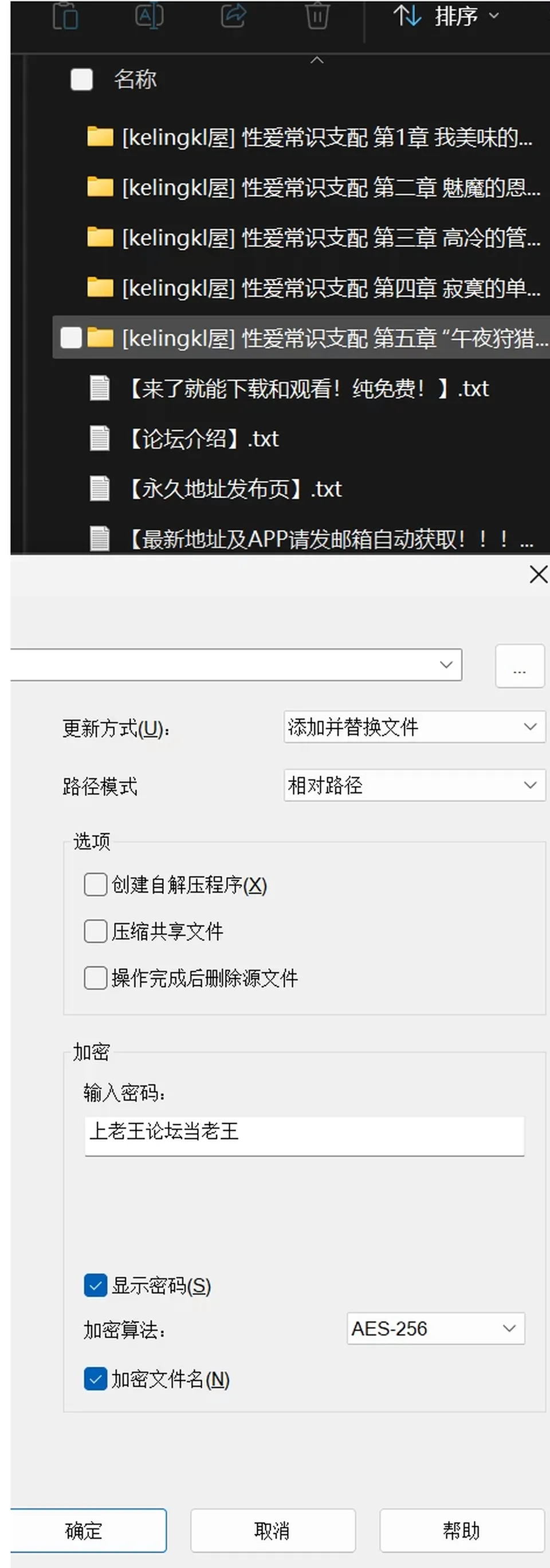
Task: Click the folder icon of the 第四章 folder
Action: tap(100, 287)
